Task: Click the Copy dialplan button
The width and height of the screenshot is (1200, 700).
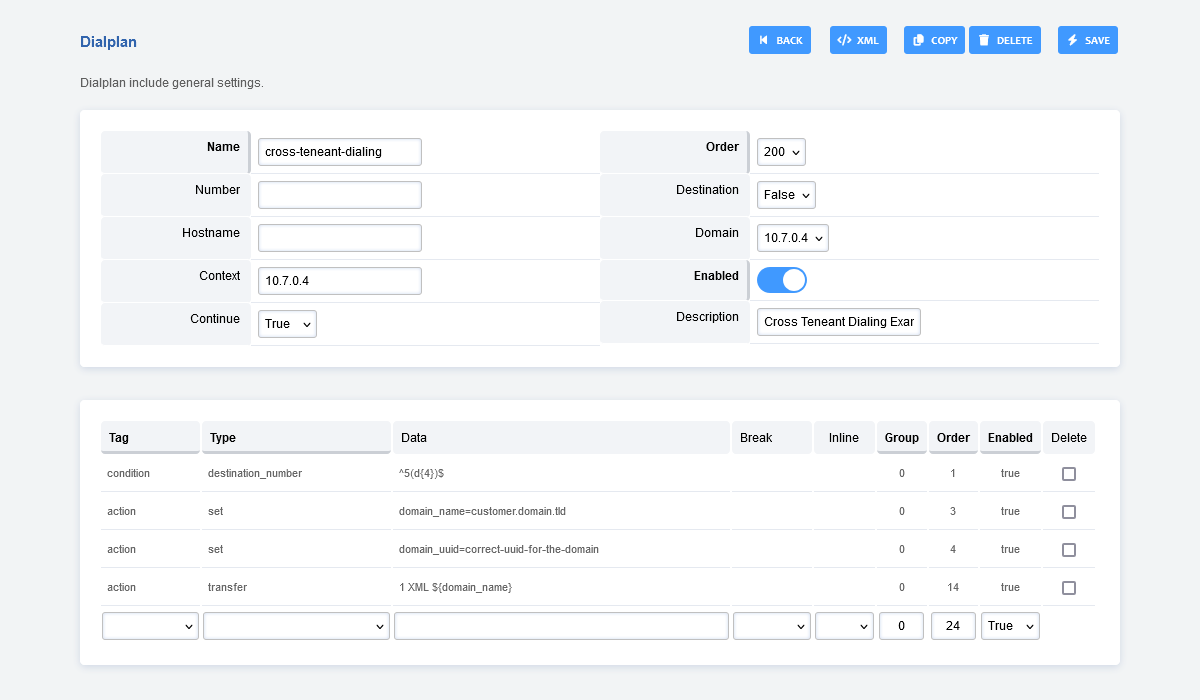Action: click(x=934, y=40)
